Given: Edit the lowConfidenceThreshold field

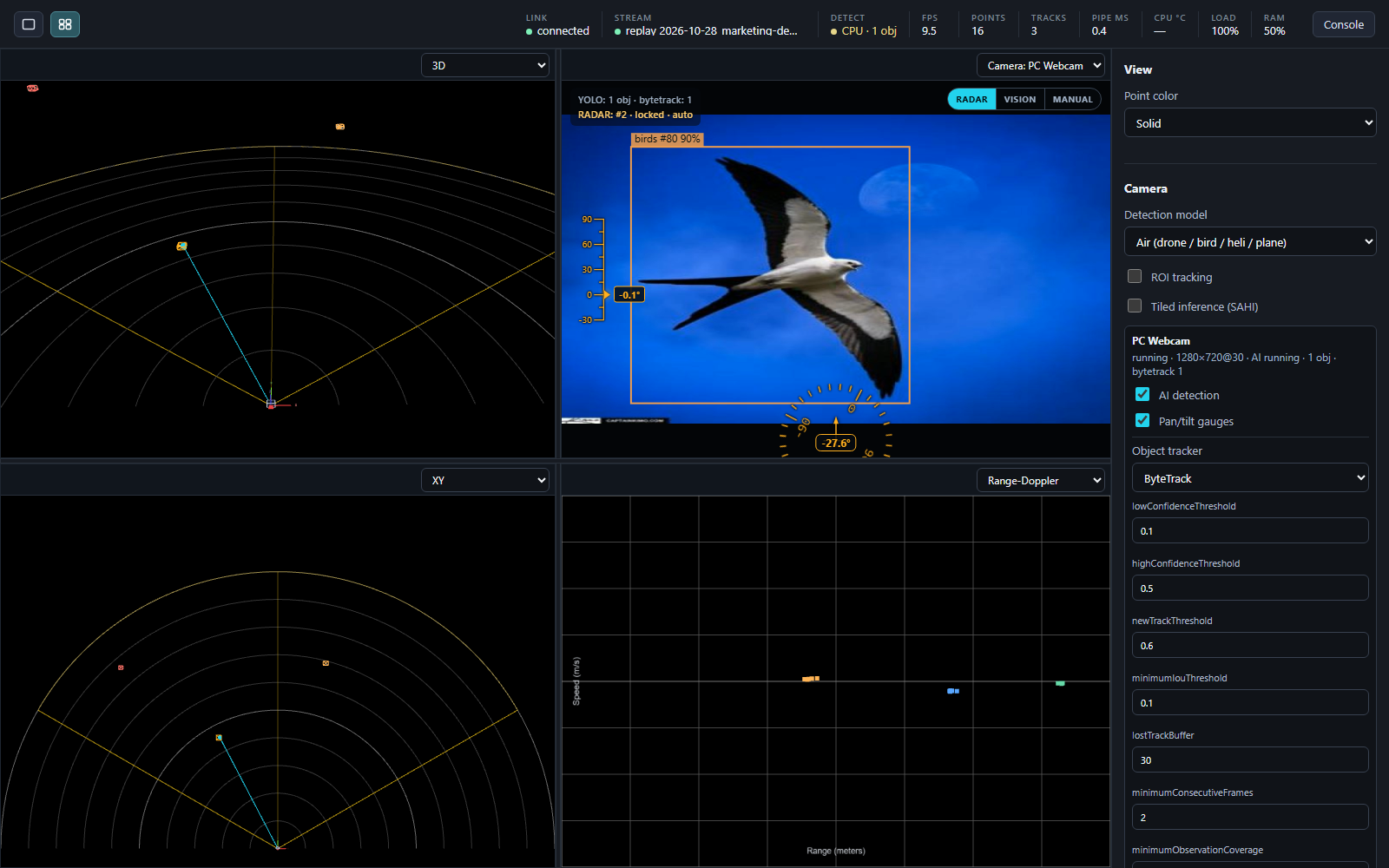Looking at the screenshot, I should point(1250,530).
